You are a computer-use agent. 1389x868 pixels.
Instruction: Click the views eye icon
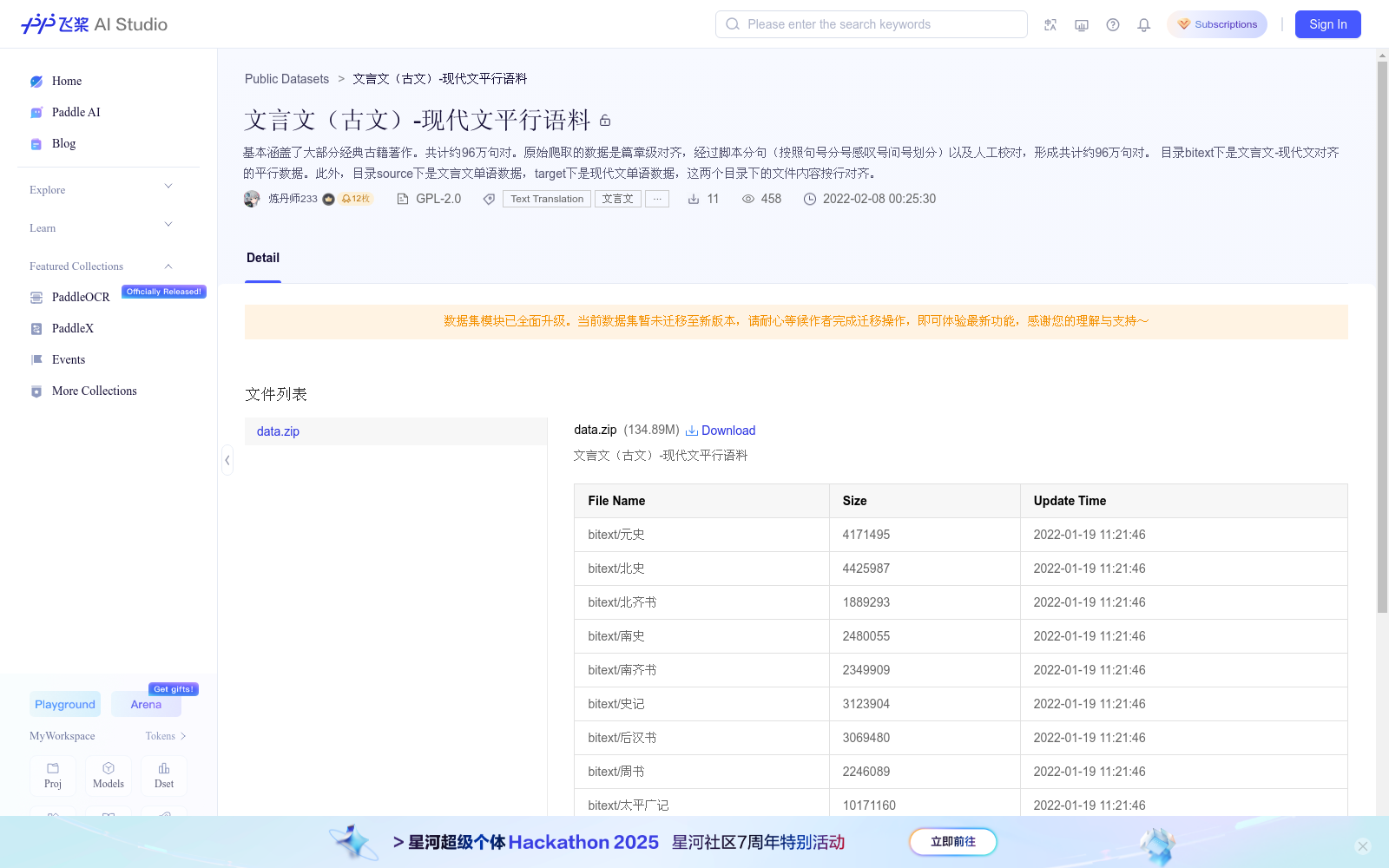click(x=748, y=199)
